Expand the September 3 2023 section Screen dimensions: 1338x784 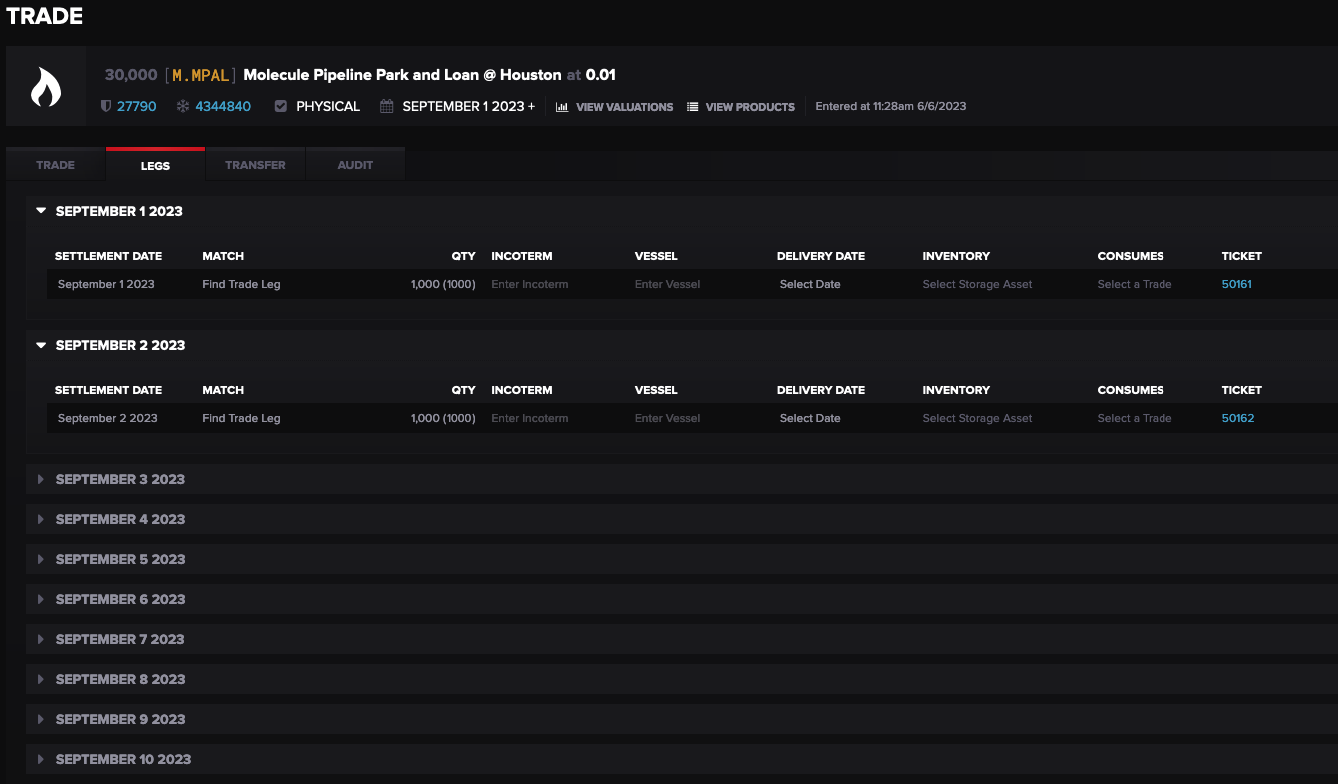pos(41,479)
